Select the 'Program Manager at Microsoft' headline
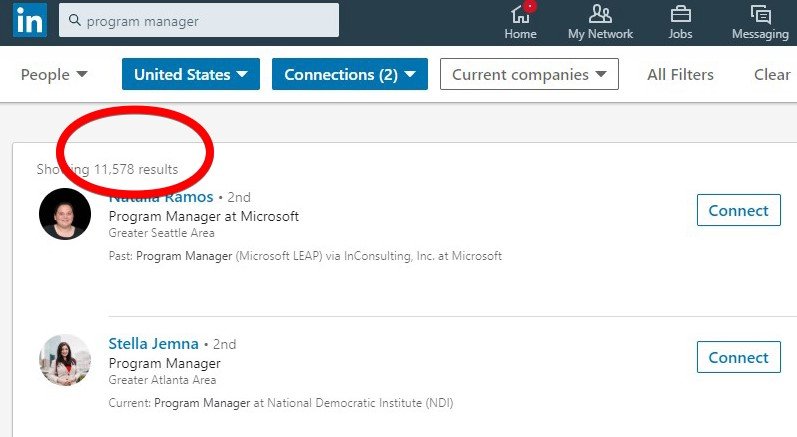This screenshot has height=437, width=797. coord(203,216)
